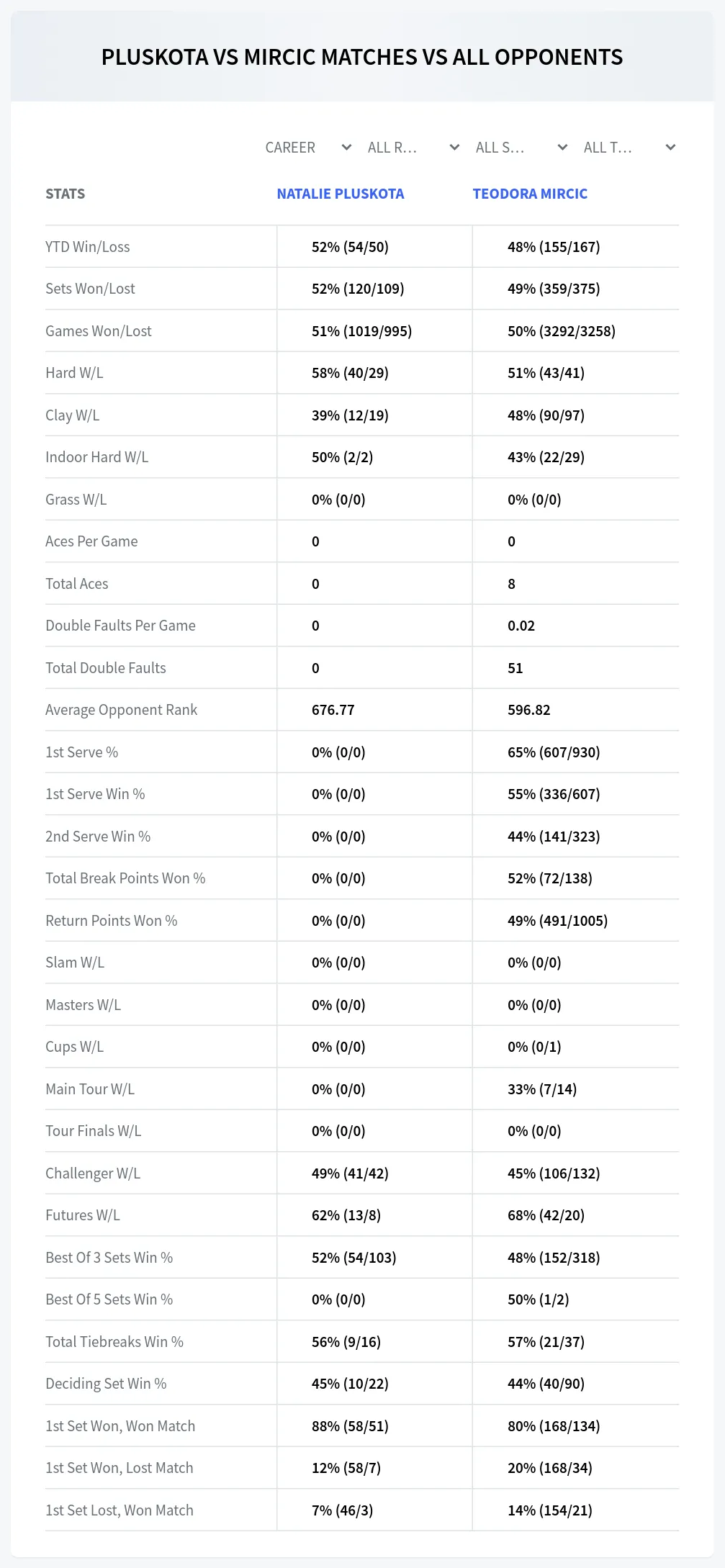The height and width of the screenshot is (1568, 725).
Task: Click Pluskota's Hard W/L value 58% (40/29)
Action: click(x=350, y=373)
